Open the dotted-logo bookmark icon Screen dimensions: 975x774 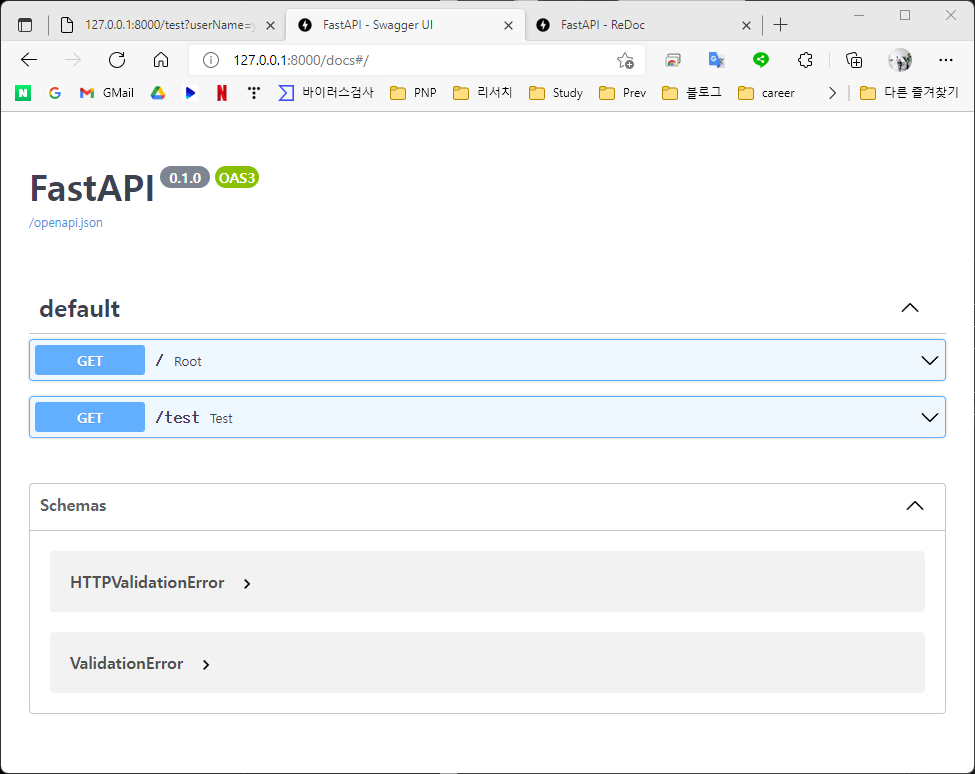click(254, 93)
